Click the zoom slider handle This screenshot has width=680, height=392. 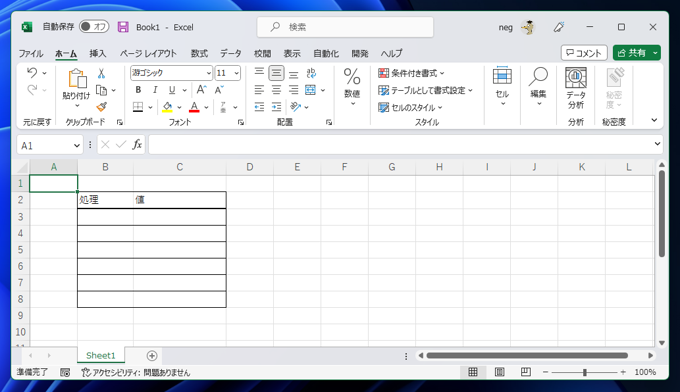(x=585, y=372)
